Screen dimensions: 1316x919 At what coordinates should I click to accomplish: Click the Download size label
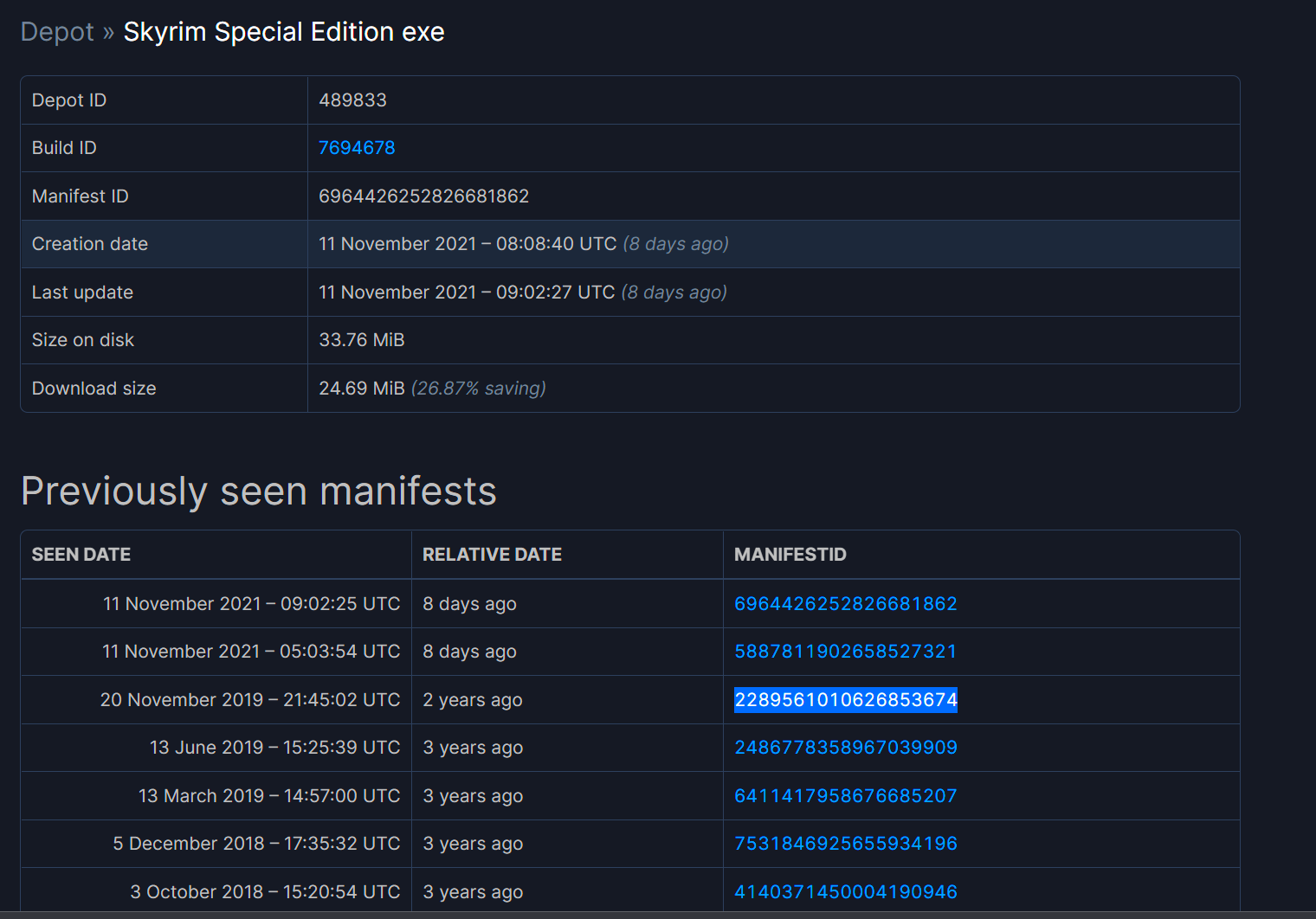tap(94, 389)
